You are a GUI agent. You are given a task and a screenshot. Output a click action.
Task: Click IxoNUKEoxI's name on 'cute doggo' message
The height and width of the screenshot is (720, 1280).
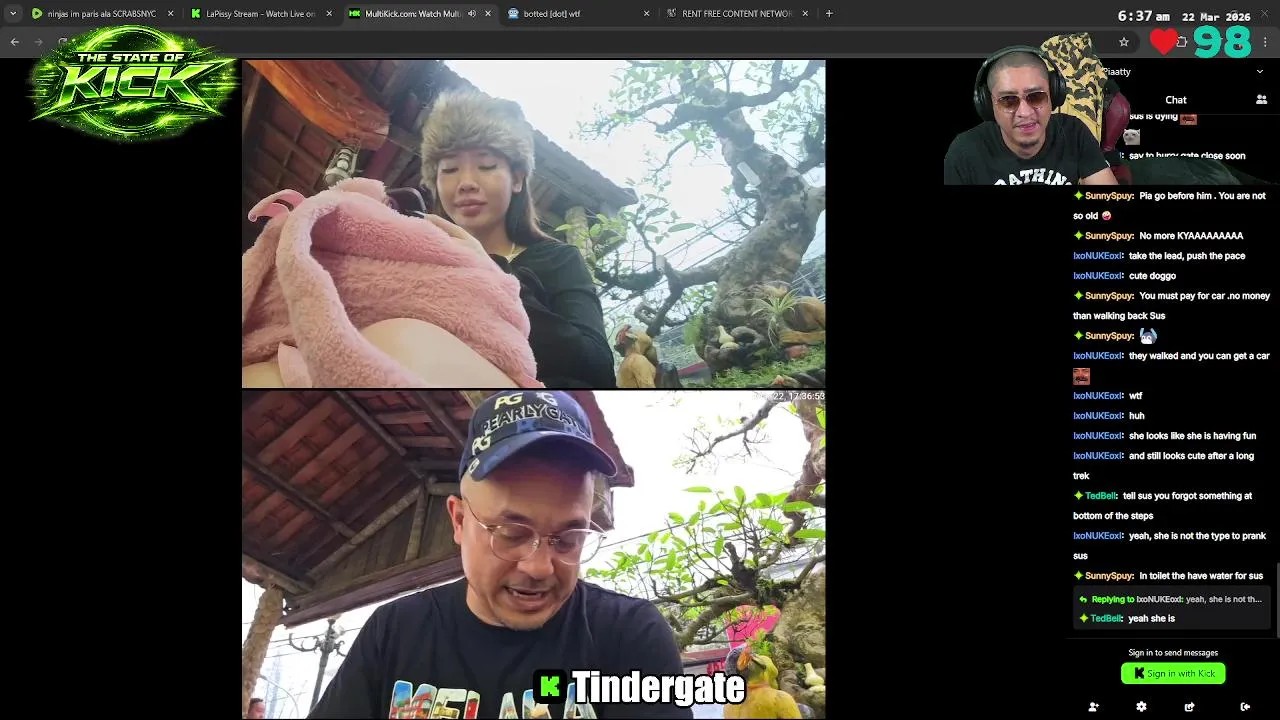[1098, 276]
